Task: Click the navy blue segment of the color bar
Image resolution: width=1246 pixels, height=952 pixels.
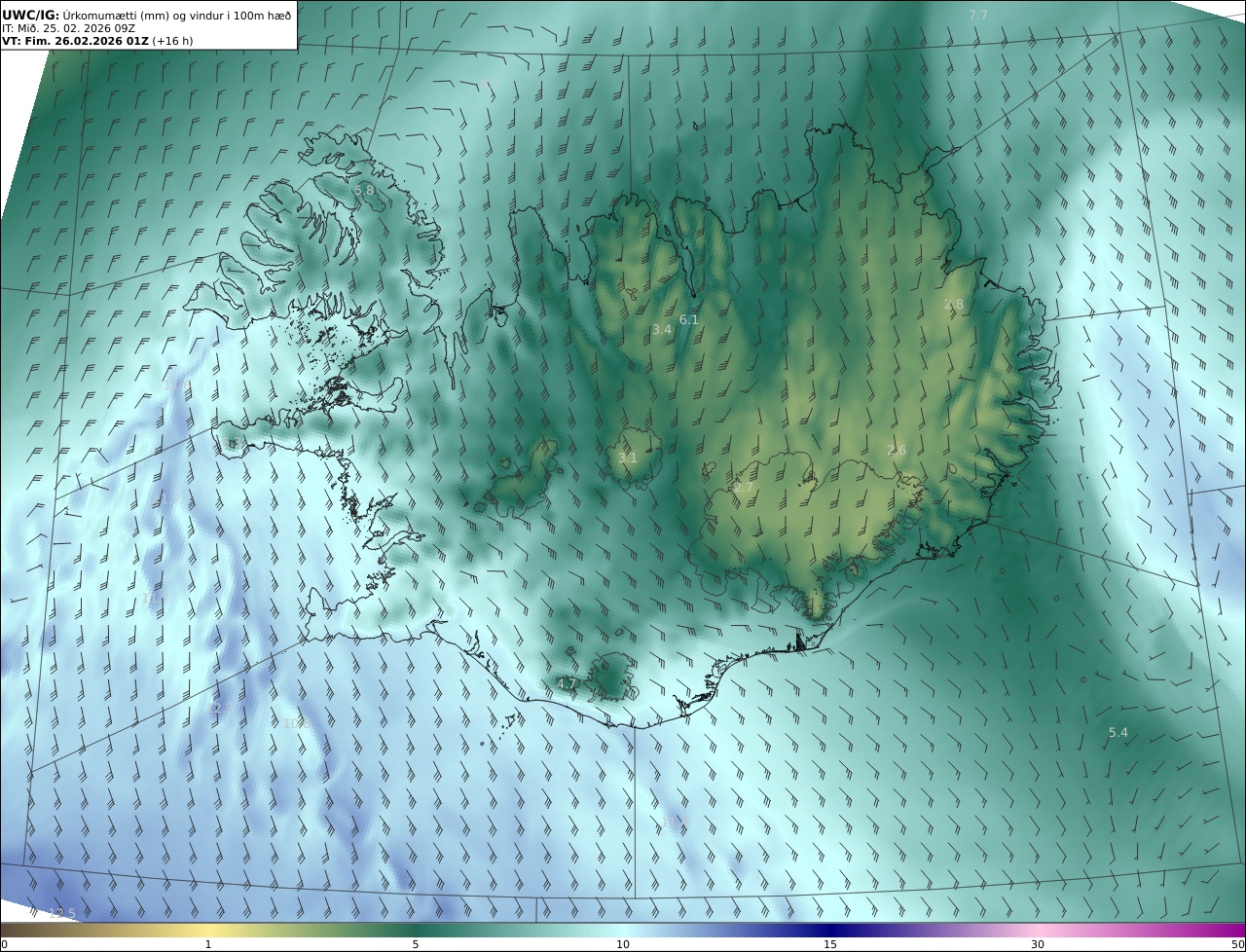Action: (x=830, y=930)
